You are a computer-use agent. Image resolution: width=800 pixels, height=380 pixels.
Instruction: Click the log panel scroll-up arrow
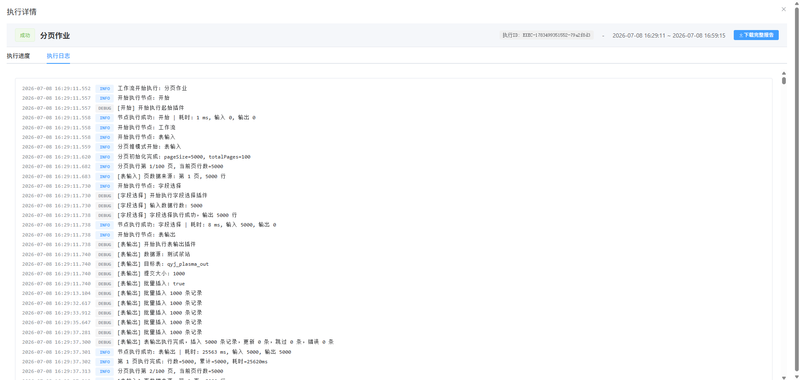tap(784, 73)
